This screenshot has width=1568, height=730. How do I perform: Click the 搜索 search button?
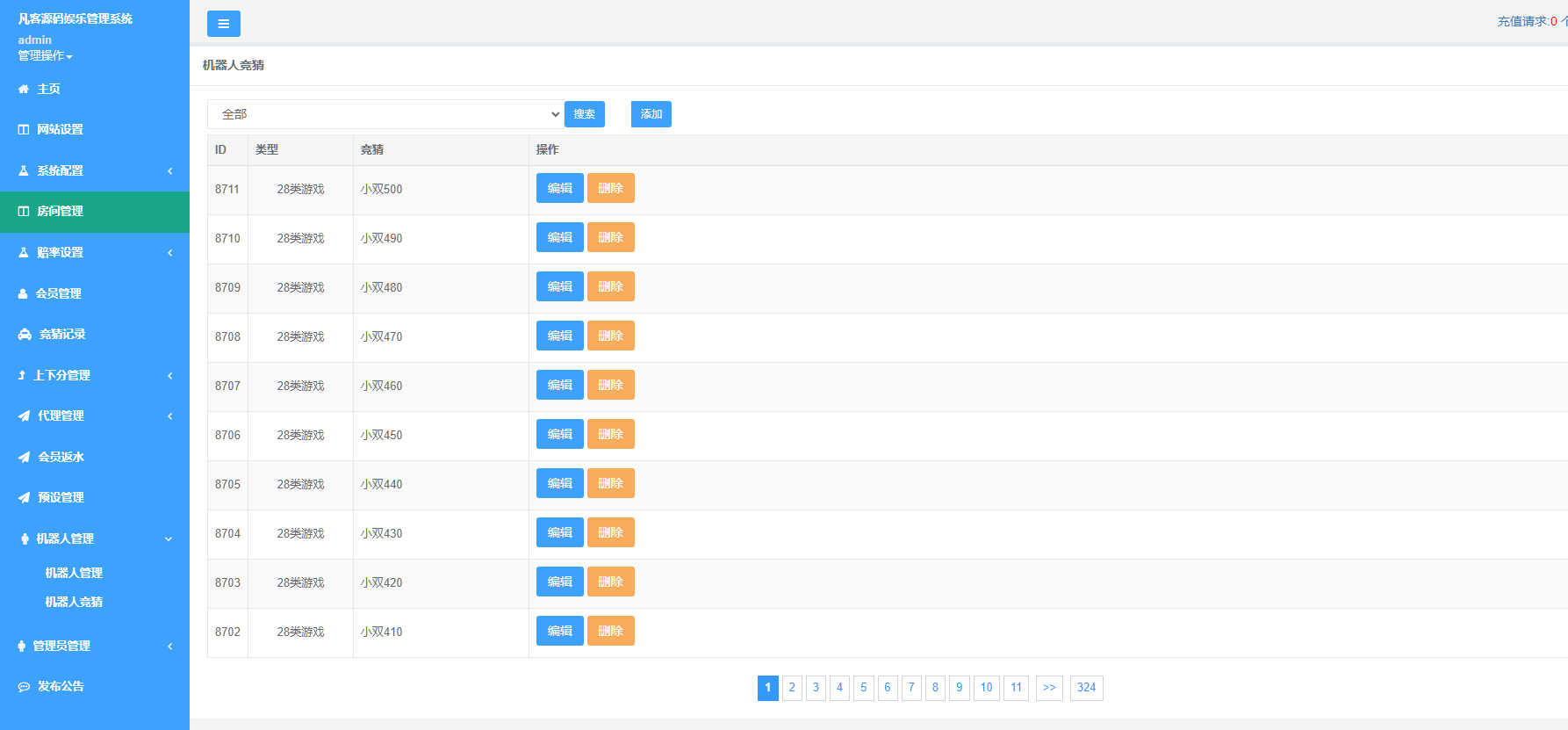pyautogui.click(x=584, y=114)
